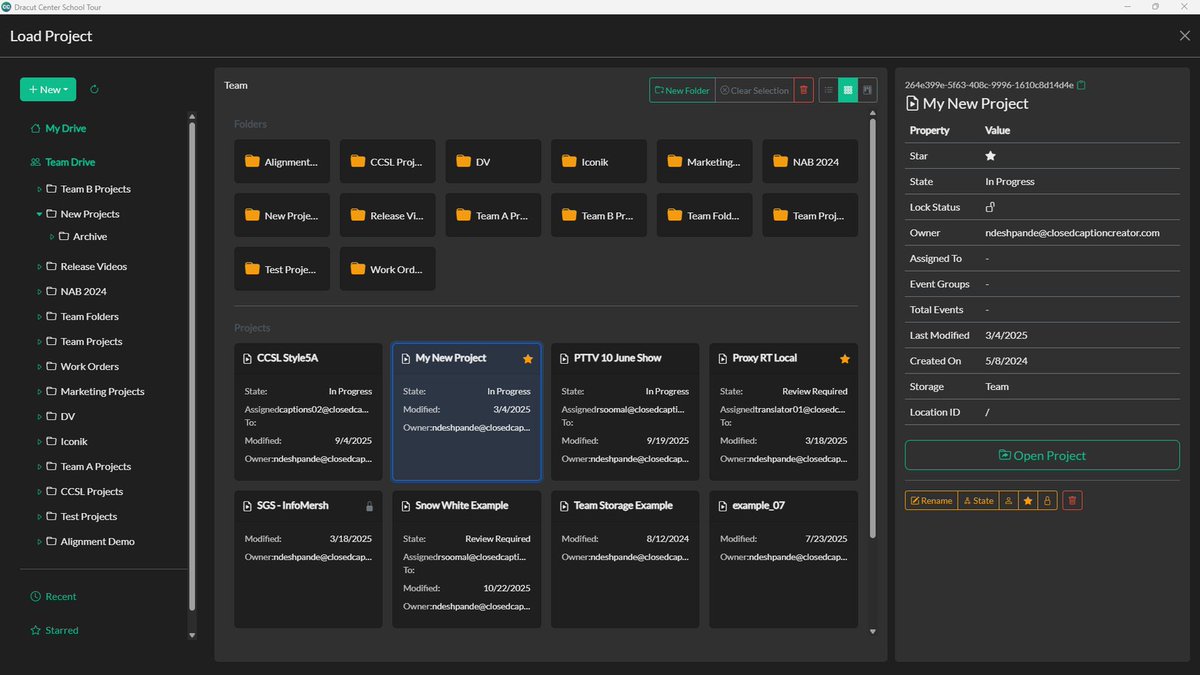Expand NAB 2024 tree node
The height and width of the screenshot is (675, 1200).
point(39,292)
